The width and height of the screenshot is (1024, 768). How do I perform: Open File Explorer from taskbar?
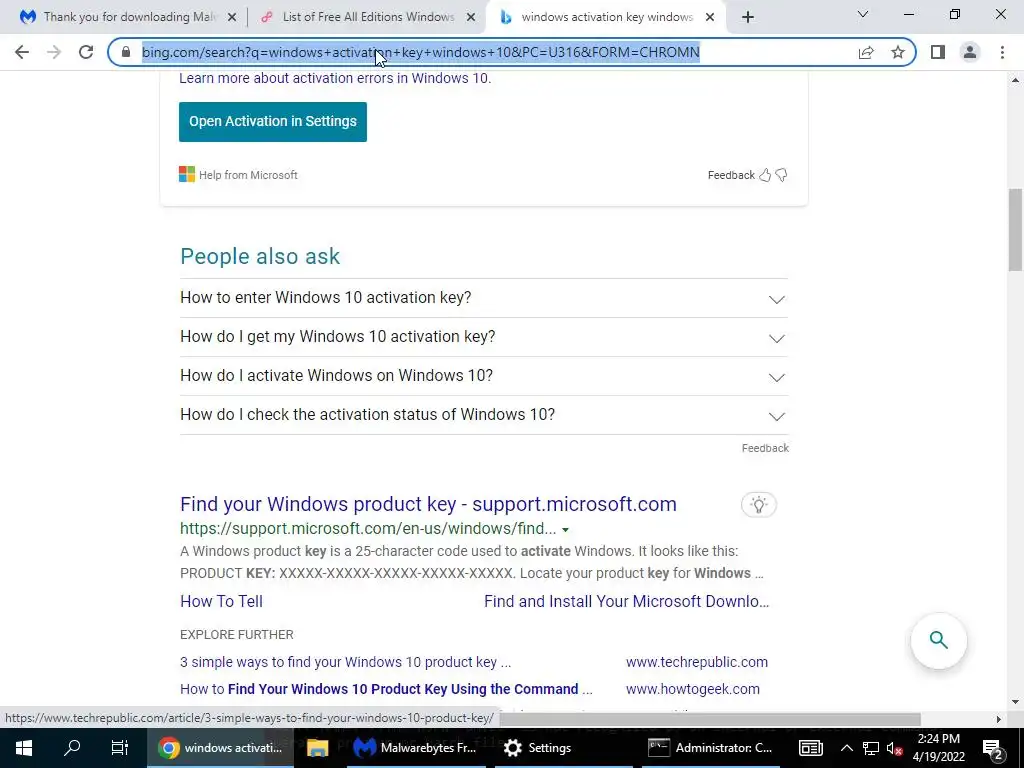[317, 748]
